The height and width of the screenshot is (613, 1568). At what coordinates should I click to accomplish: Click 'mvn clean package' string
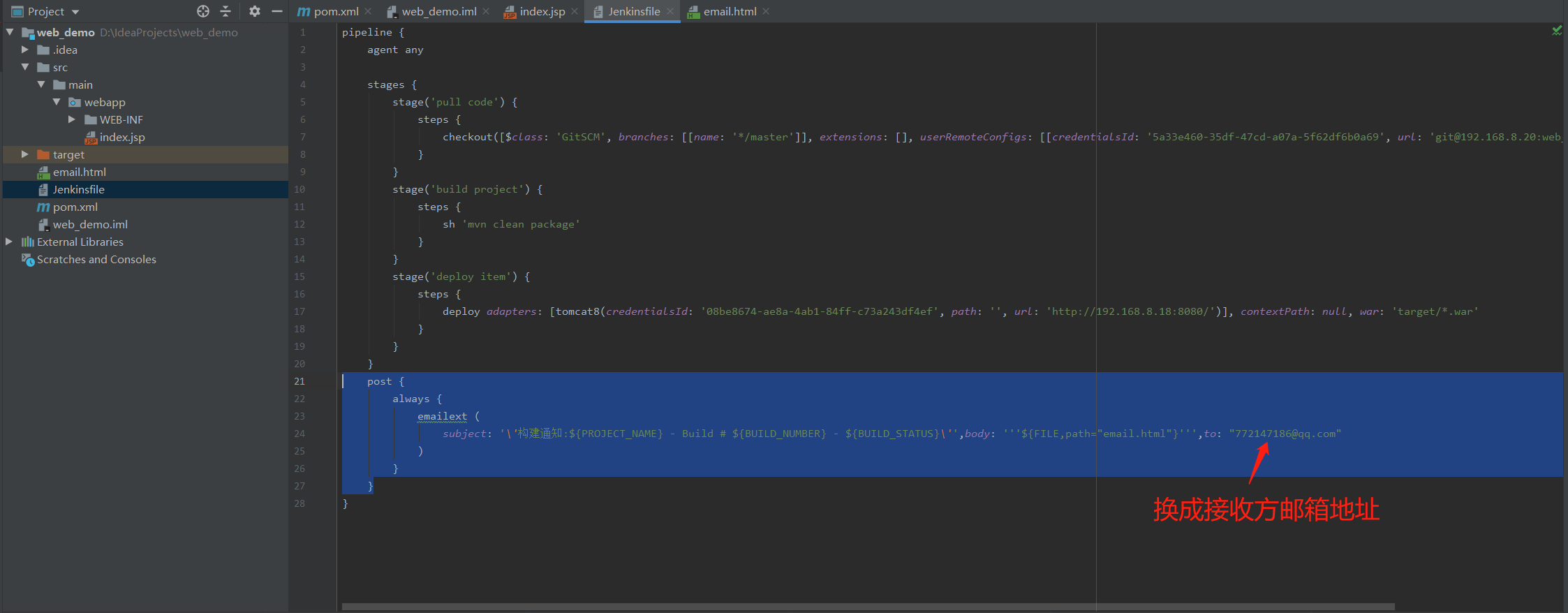[x=521, y=224]
